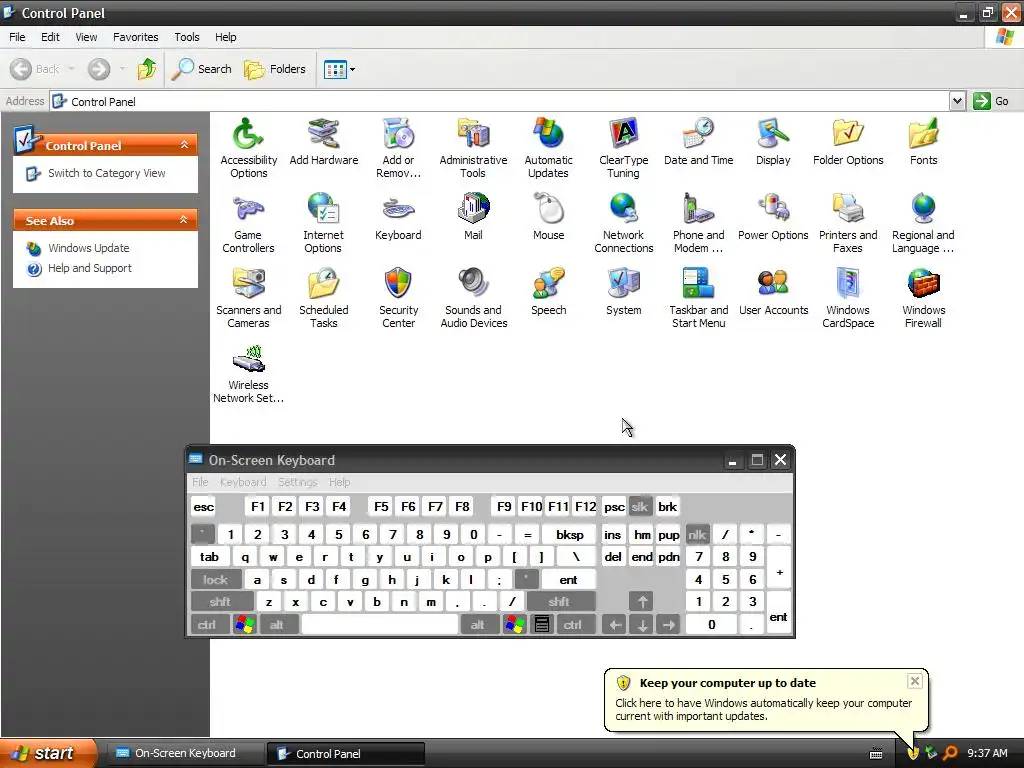Click the Search toolbar button
The image size is (1024, 768).
pos(202,69)
